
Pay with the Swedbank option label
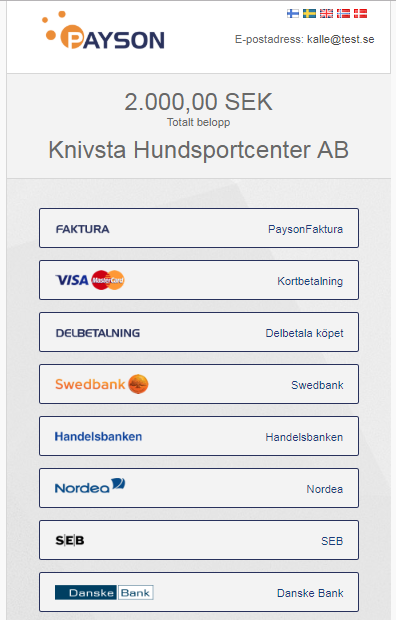coord(317,385)
